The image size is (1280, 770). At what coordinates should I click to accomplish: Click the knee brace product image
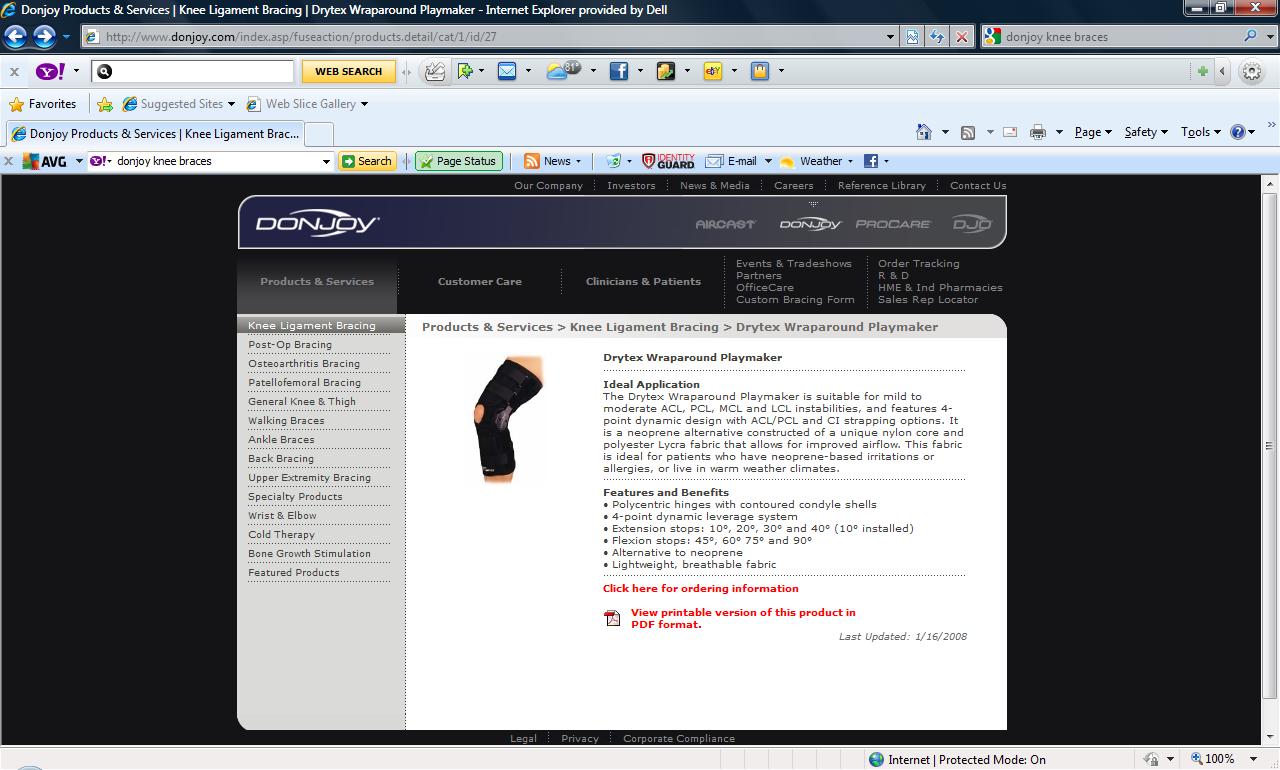tap(509, 420)
